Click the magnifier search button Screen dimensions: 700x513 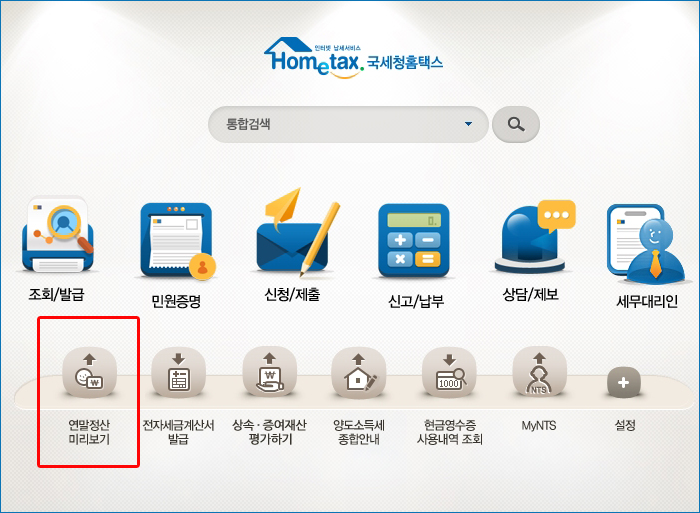[x=516, y=125]
